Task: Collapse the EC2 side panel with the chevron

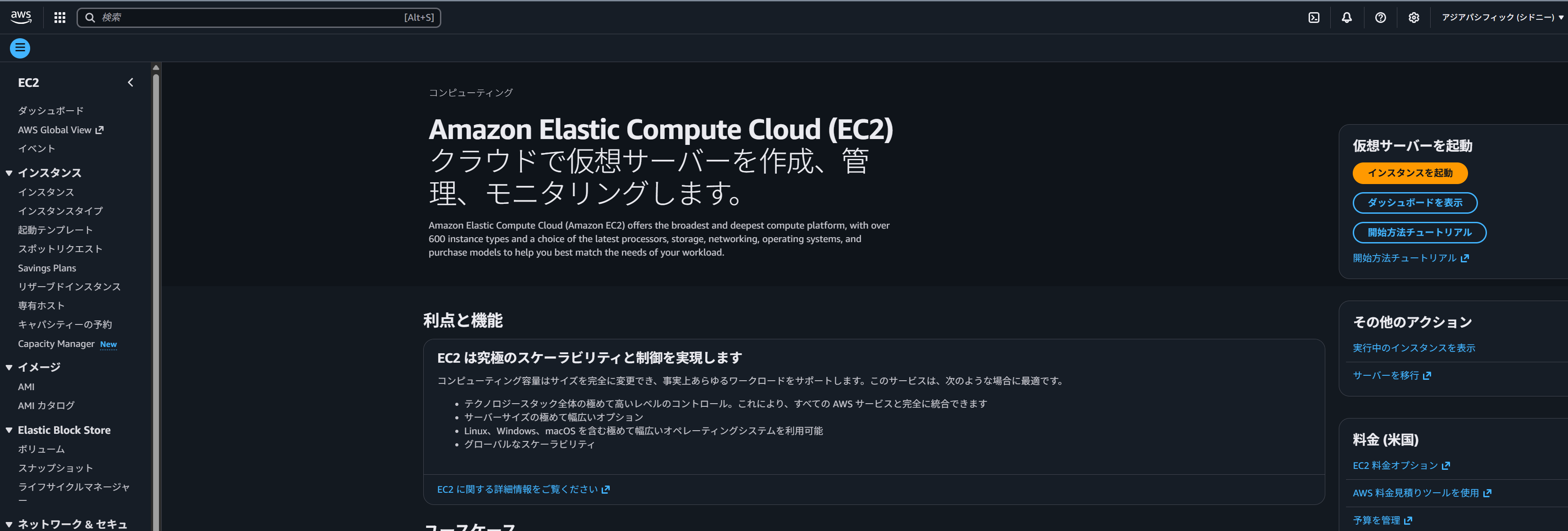Action: click(x=130, y=82)
